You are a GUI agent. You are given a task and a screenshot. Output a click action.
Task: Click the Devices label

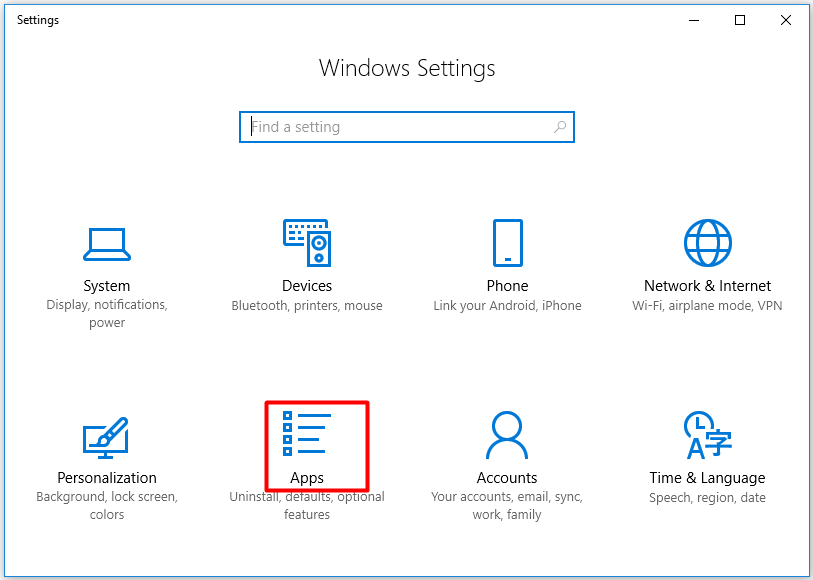(x=307, y=286)
